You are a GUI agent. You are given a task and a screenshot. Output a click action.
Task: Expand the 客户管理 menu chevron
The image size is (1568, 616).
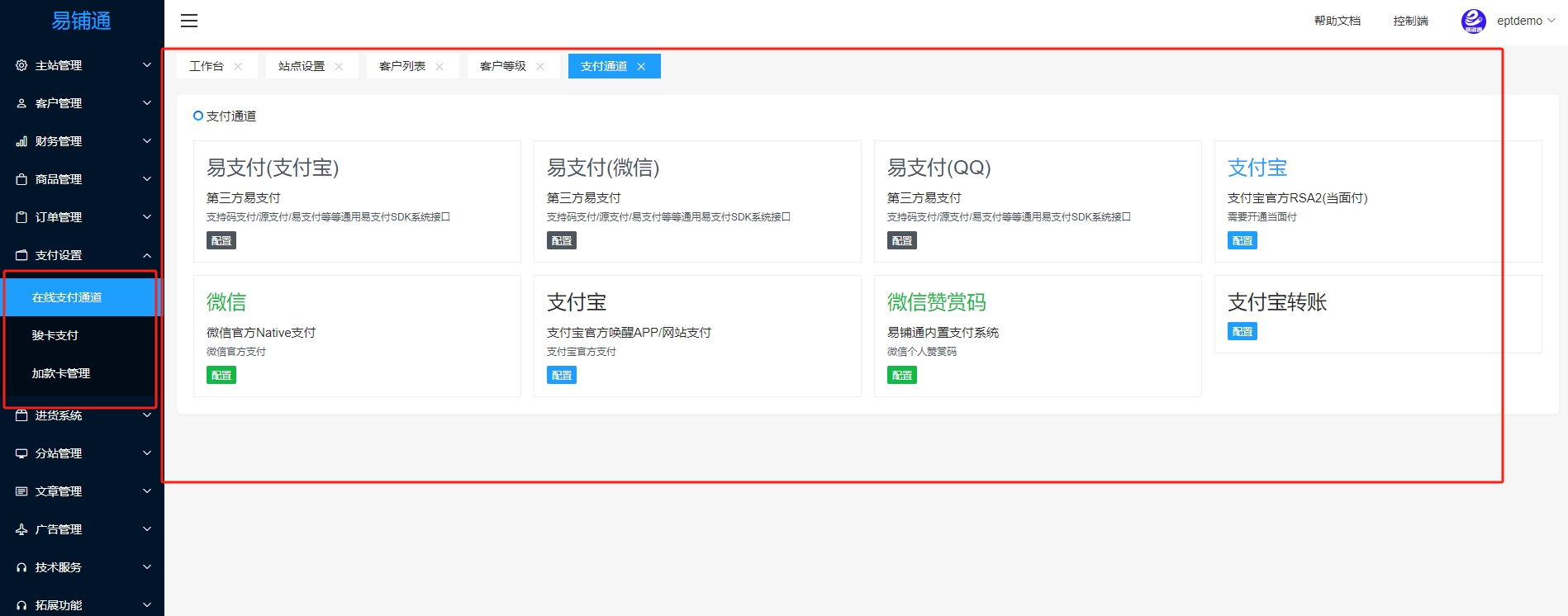[147, 103]
